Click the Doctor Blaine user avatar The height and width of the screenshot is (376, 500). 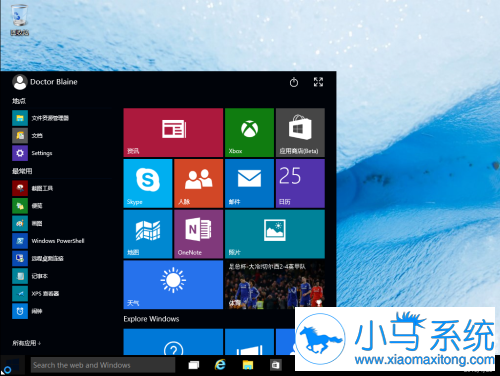(x=20, y=82)
